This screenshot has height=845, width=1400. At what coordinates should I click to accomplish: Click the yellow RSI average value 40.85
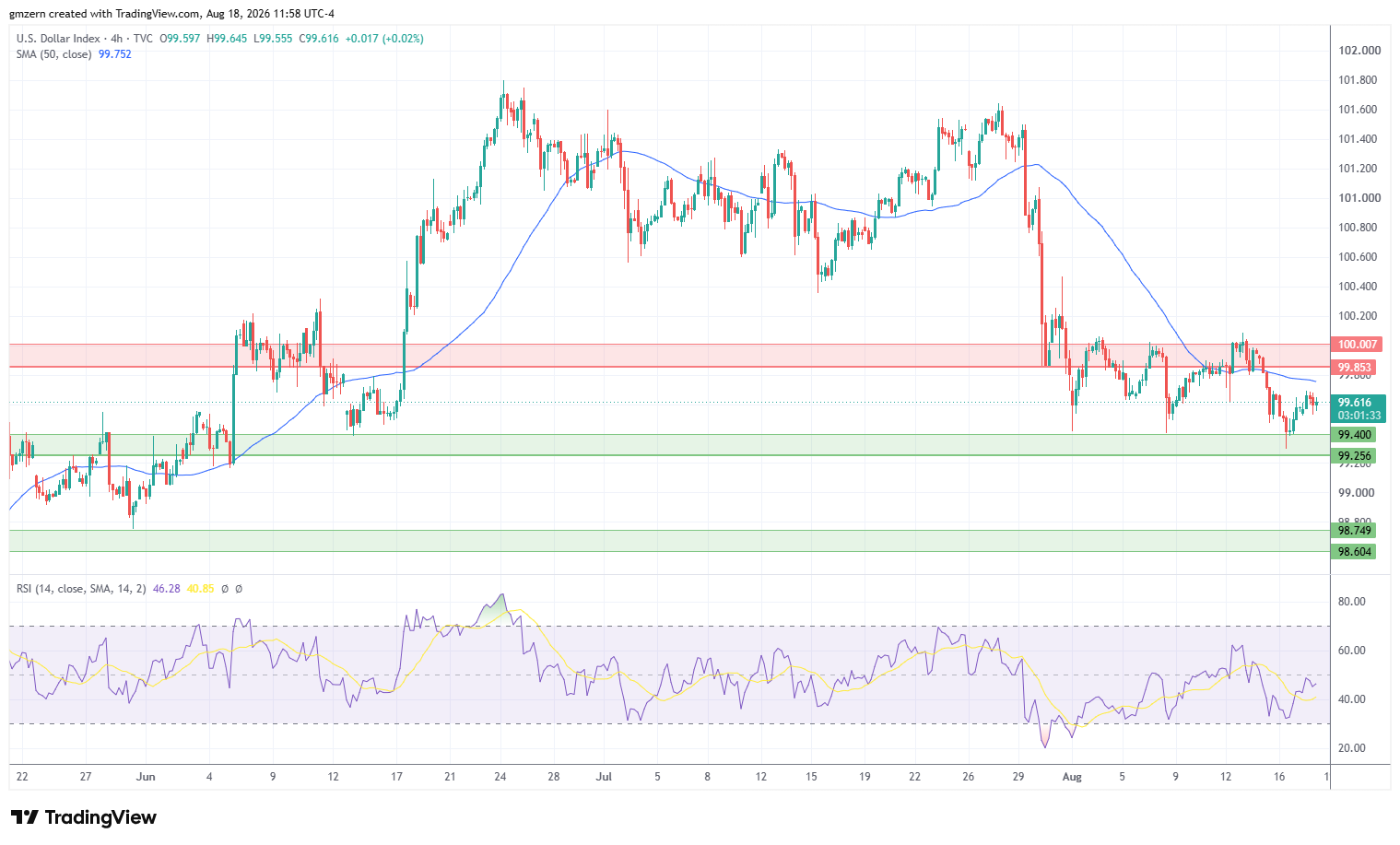[200, 588]
